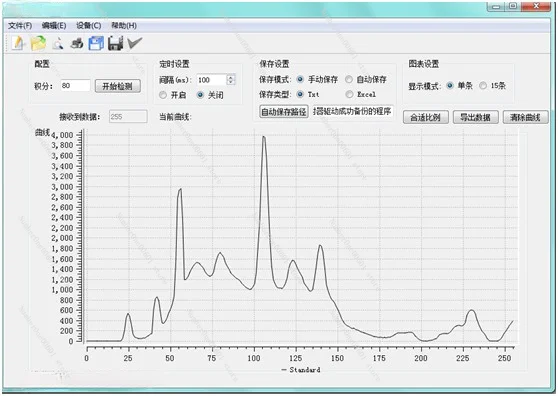Click the print preview magnifier icon
Image resolution: width=558 pixels, height=396 pixels.
[58, 43]
